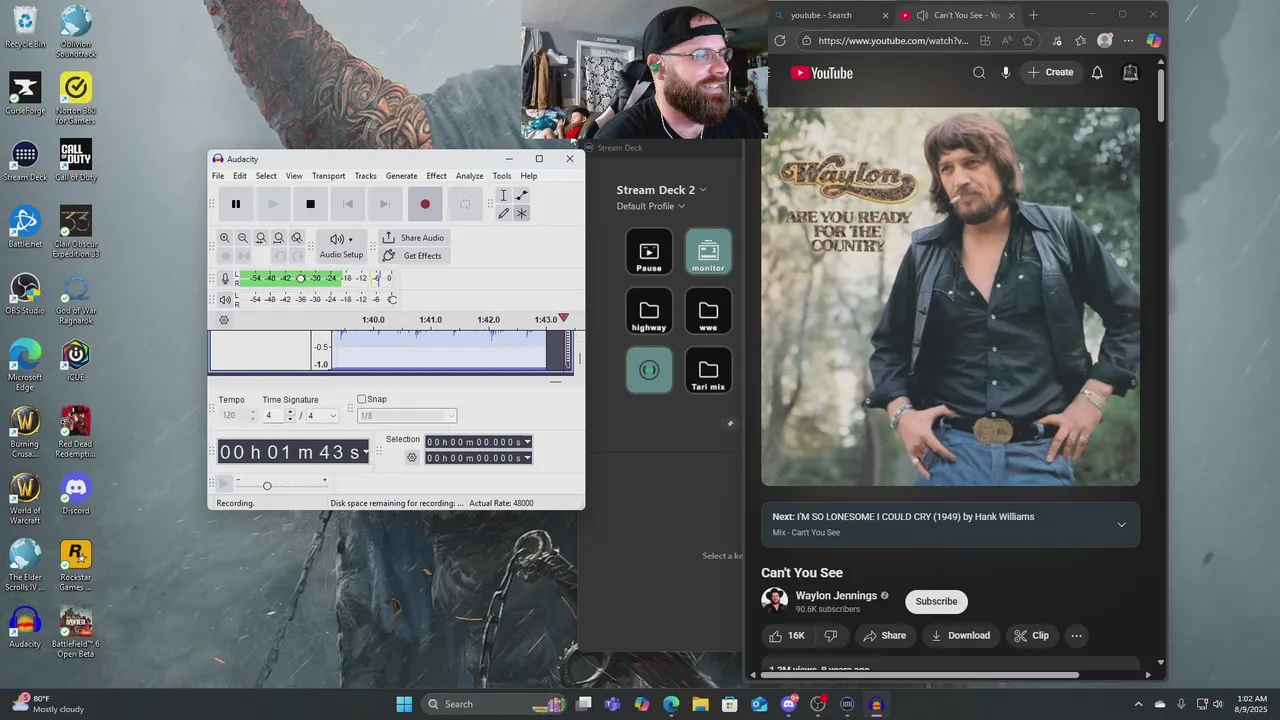Click YouTube voice search microphone
1280x720 pixels.
coord(1006,72)
